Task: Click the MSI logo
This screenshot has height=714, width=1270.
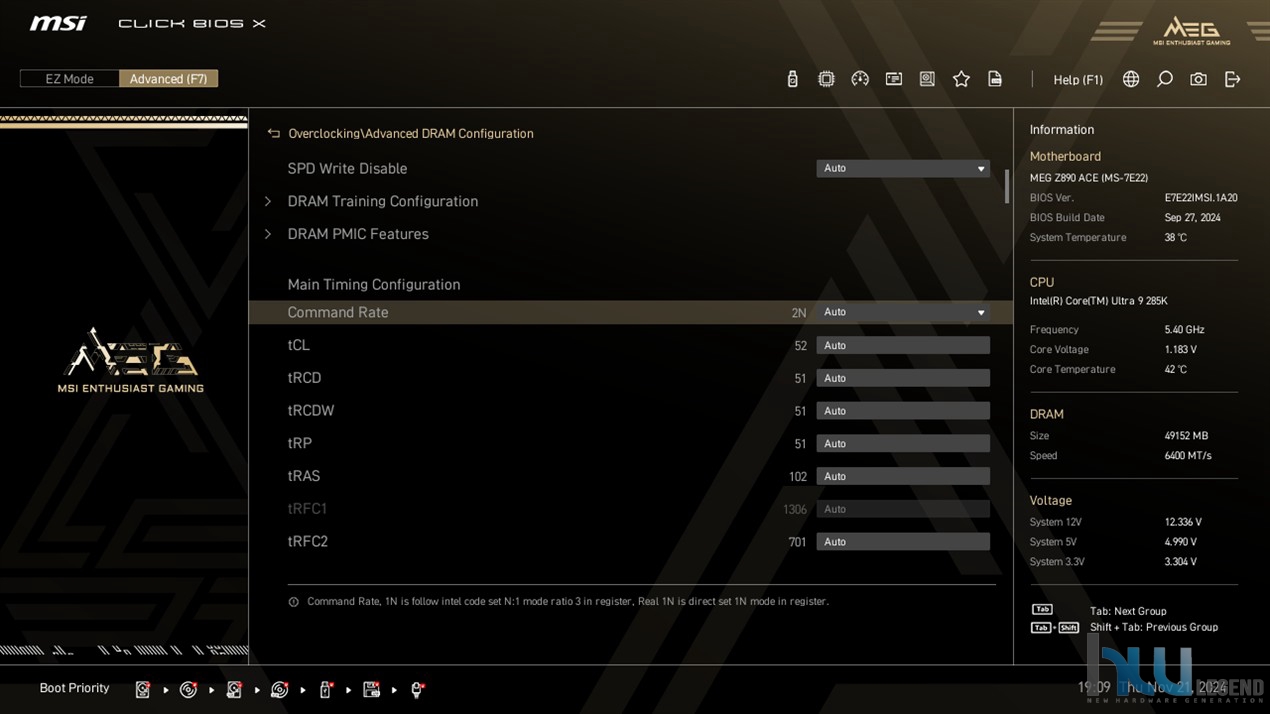Action: 58,23
